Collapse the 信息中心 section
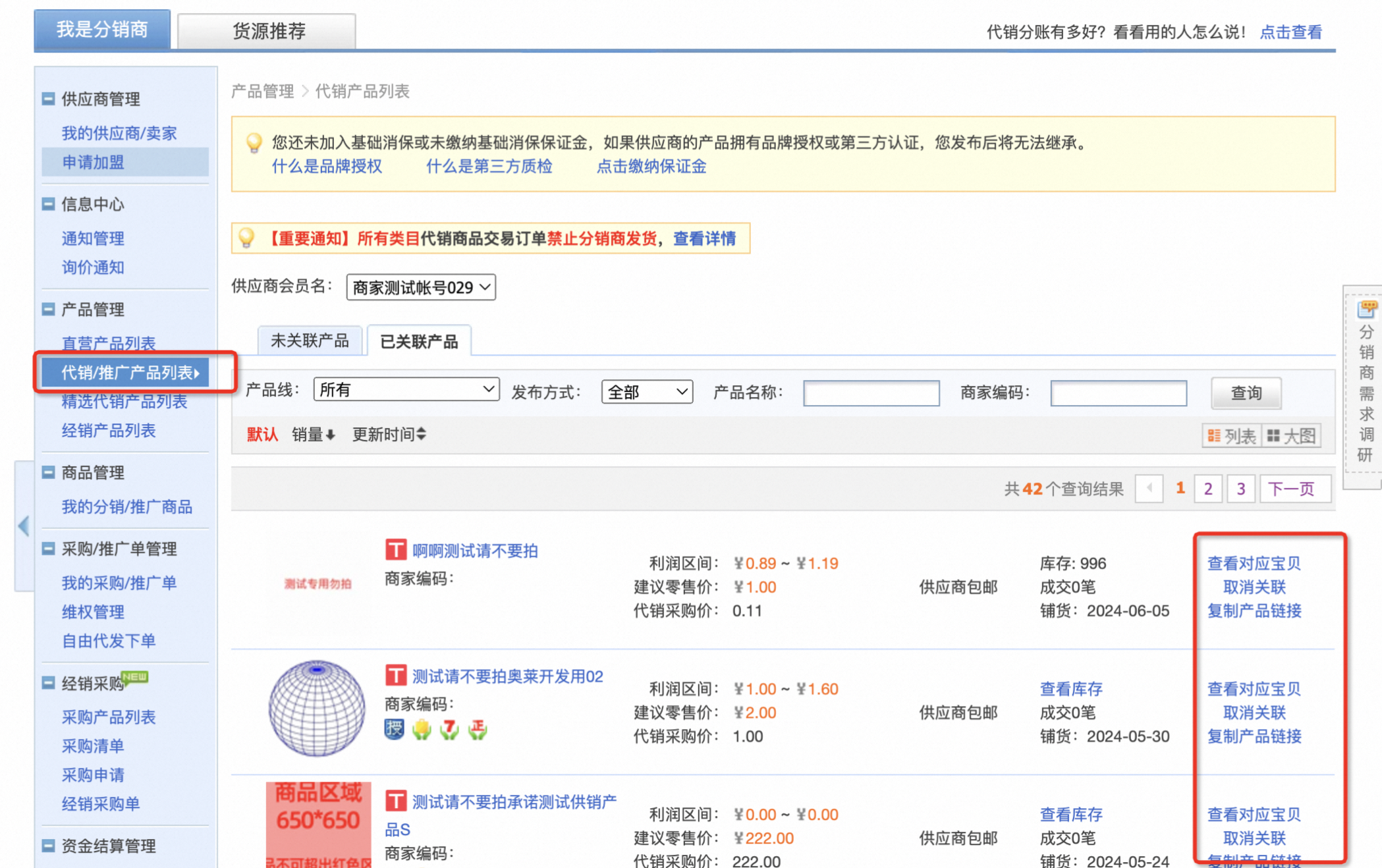1382x868 pixels. tap(48, 204)
